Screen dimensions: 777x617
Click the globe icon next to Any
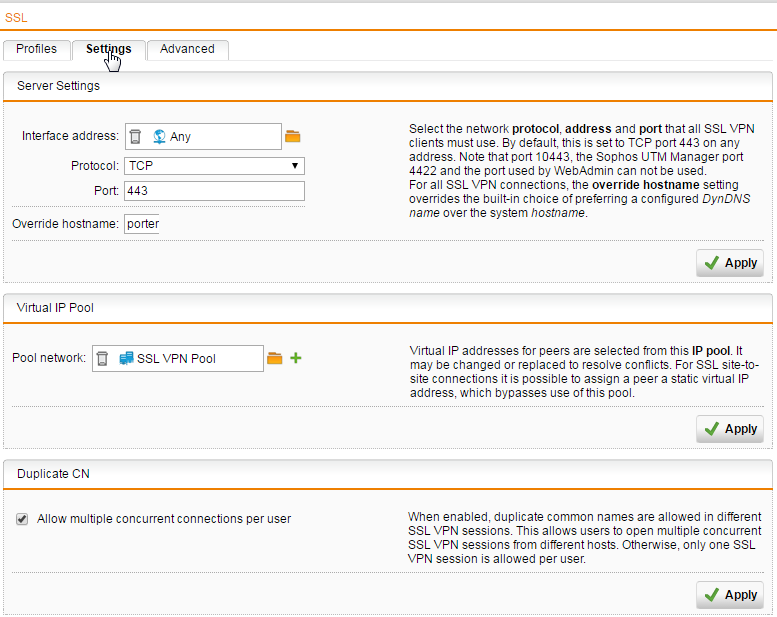pos(159,137)
